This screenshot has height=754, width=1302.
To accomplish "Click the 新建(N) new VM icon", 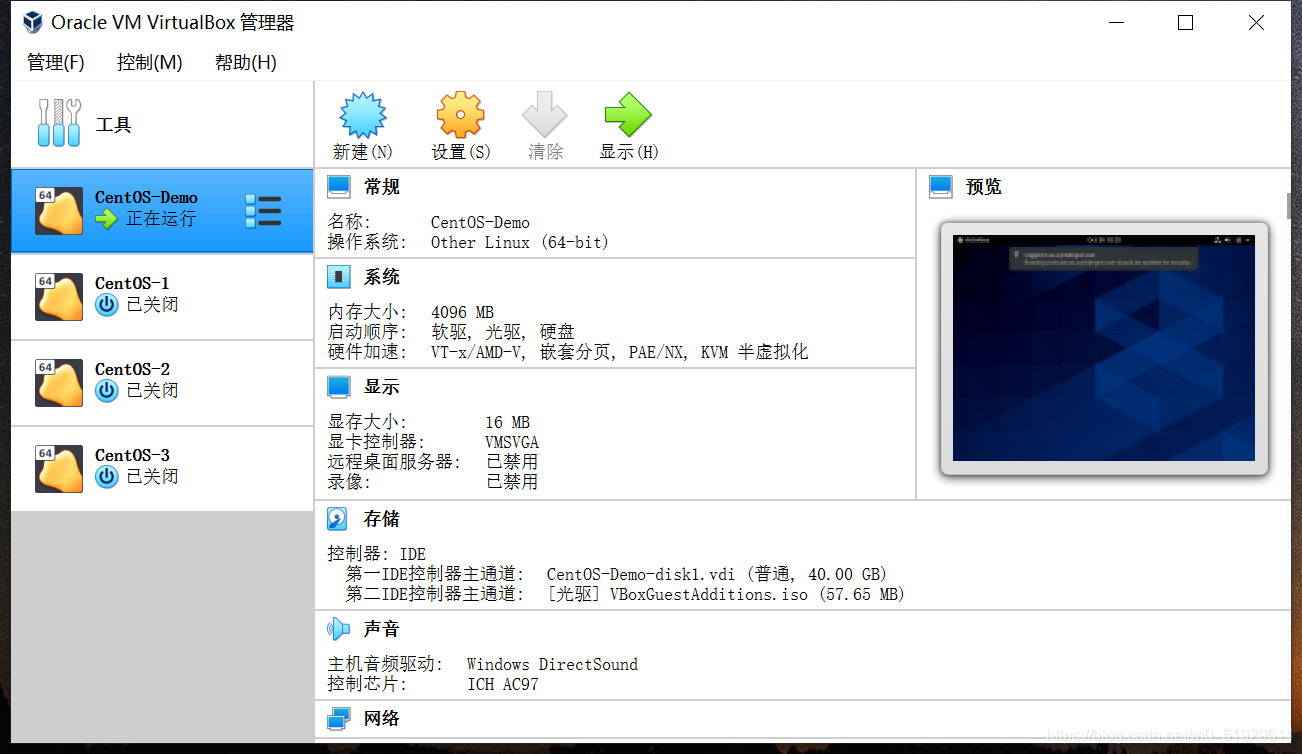I will tap(362, 115).
